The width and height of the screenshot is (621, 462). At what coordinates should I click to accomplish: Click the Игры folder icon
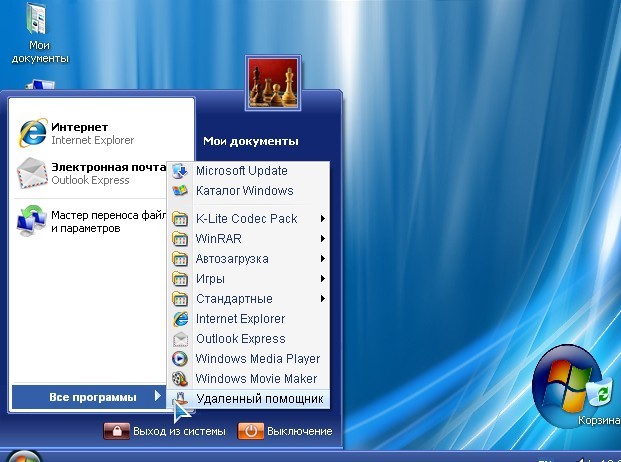(180, 279)
